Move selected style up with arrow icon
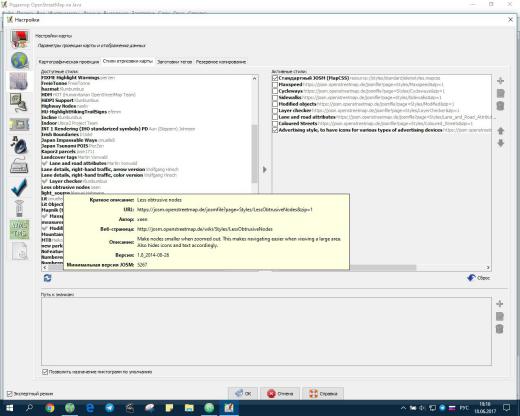Viewport: 520px width, 416px height. pos(500,131)
